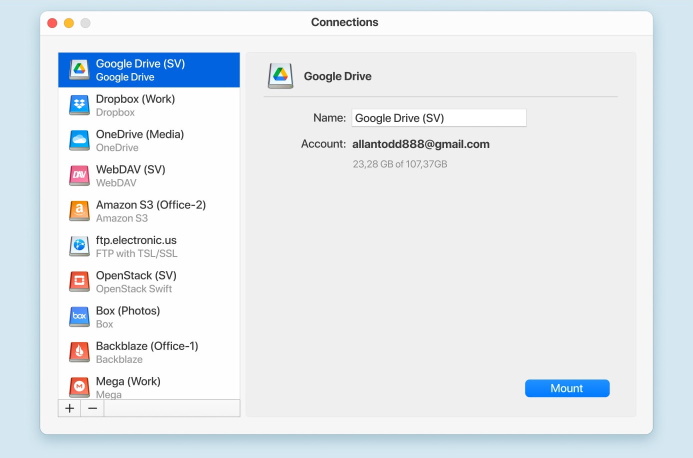Click the ftp.electronic.us globe drive icon
Screen dimensions: 693x458
[79, 246]
